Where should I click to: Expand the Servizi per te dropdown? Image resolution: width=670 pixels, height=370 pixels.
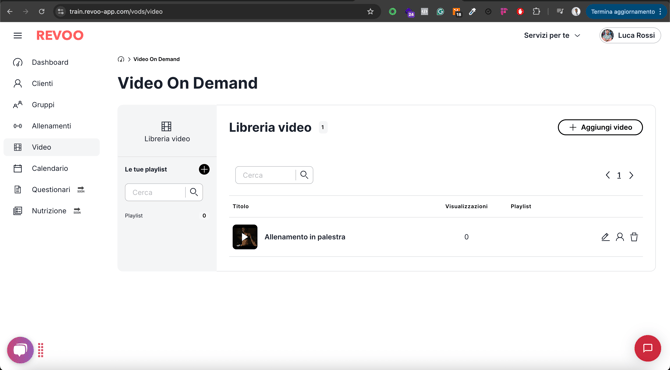click(x=552, y=35)
